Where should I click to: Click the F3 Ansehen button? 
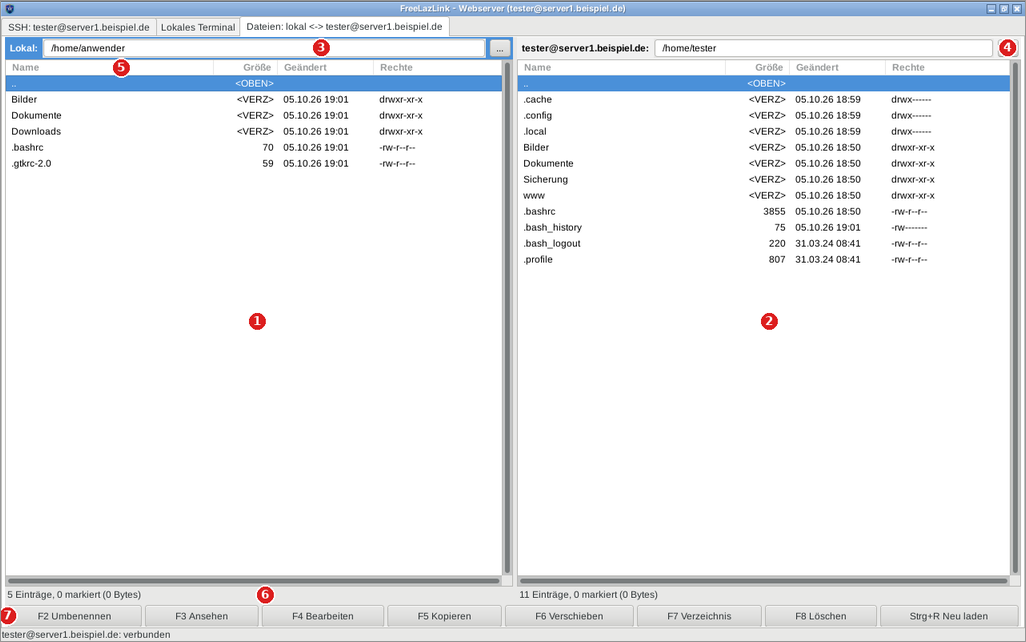click(202, 616)
